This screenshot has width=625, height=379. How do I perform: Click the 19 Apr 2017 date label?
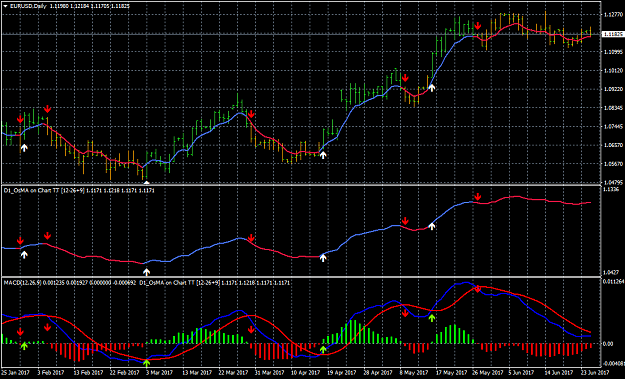342,373
